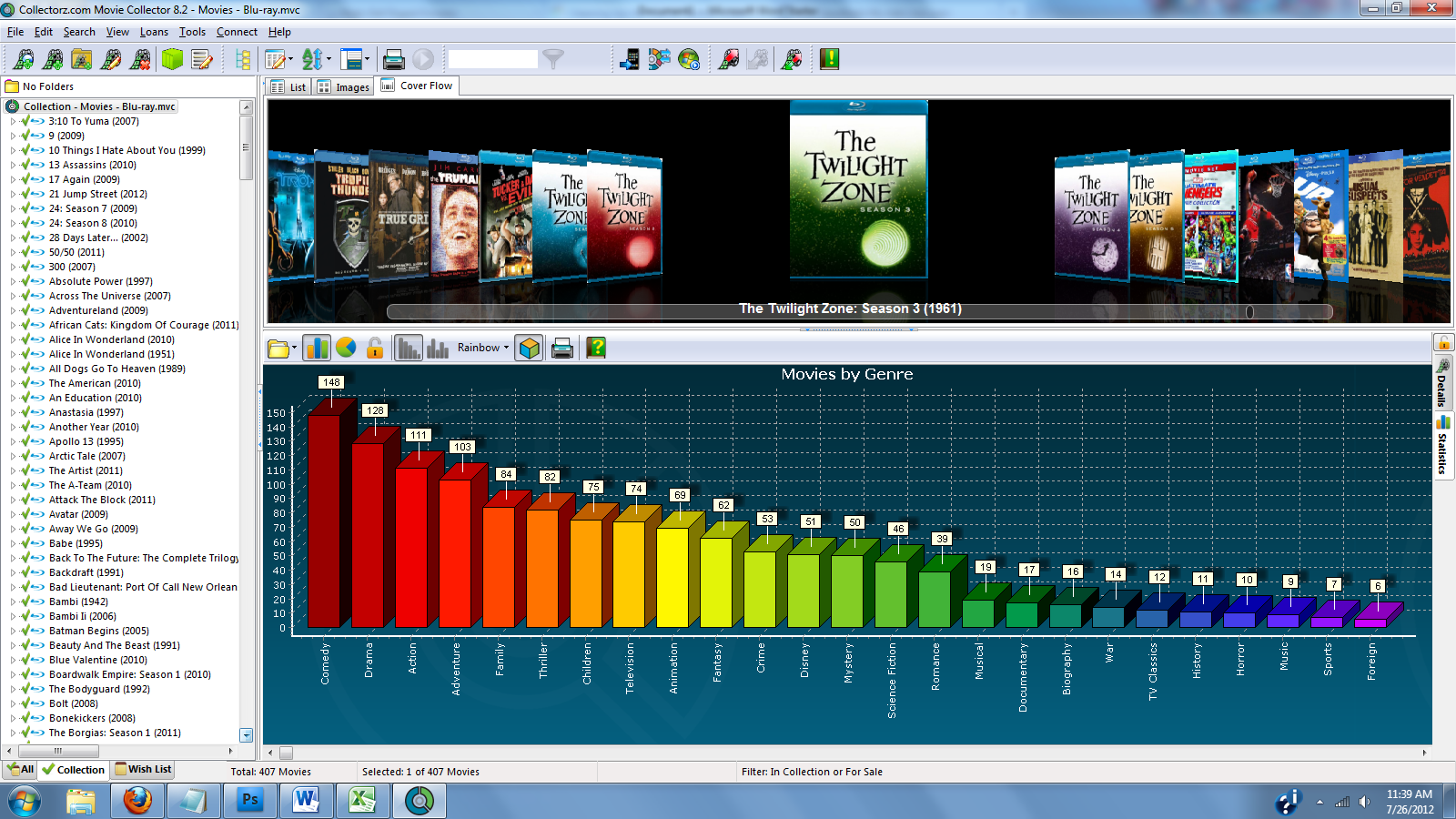Click the Comedy bar in the chart

coord(325,521)
